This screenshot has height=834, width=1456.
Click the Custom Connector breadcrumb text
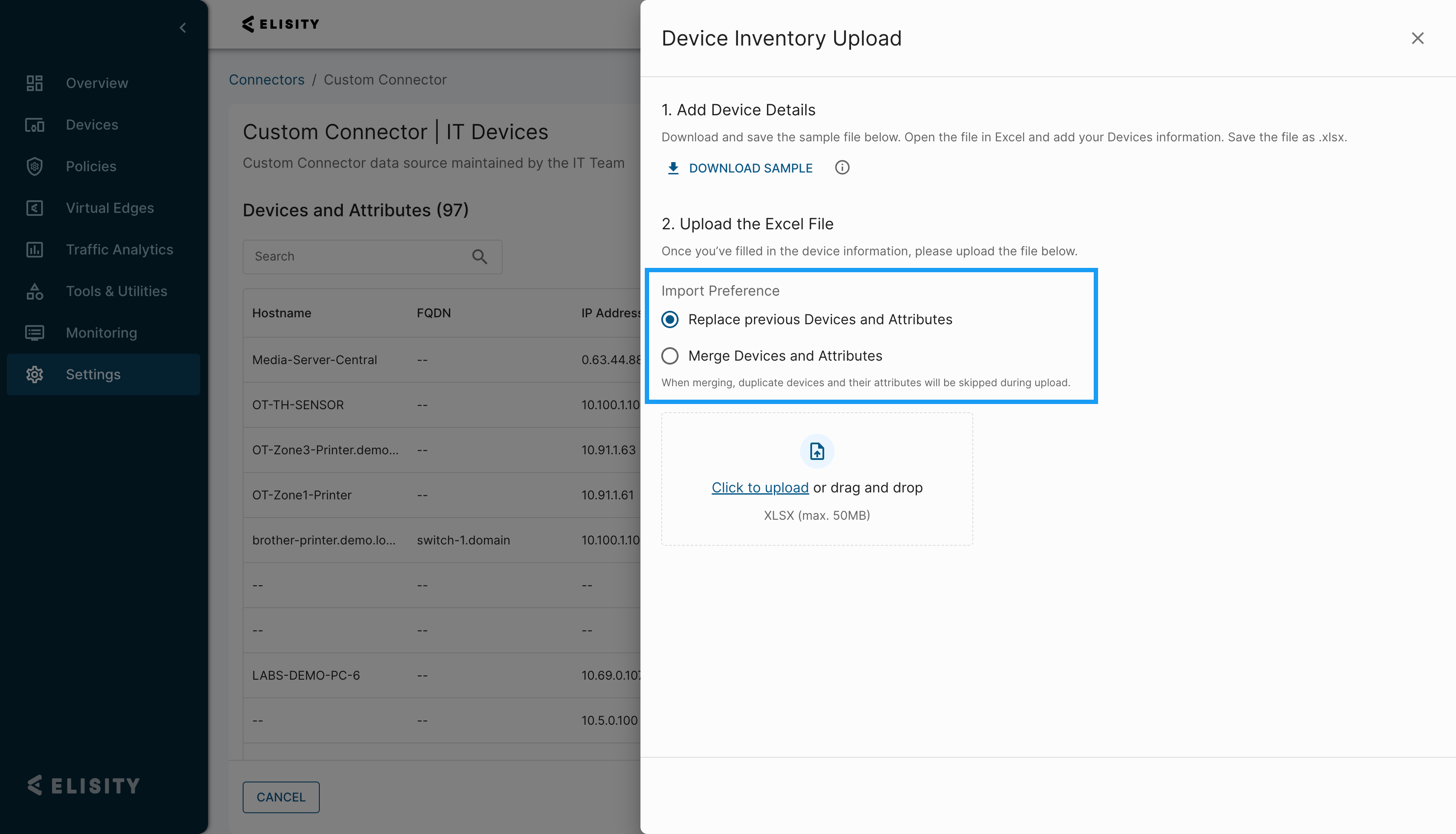[x=385, y=80]
